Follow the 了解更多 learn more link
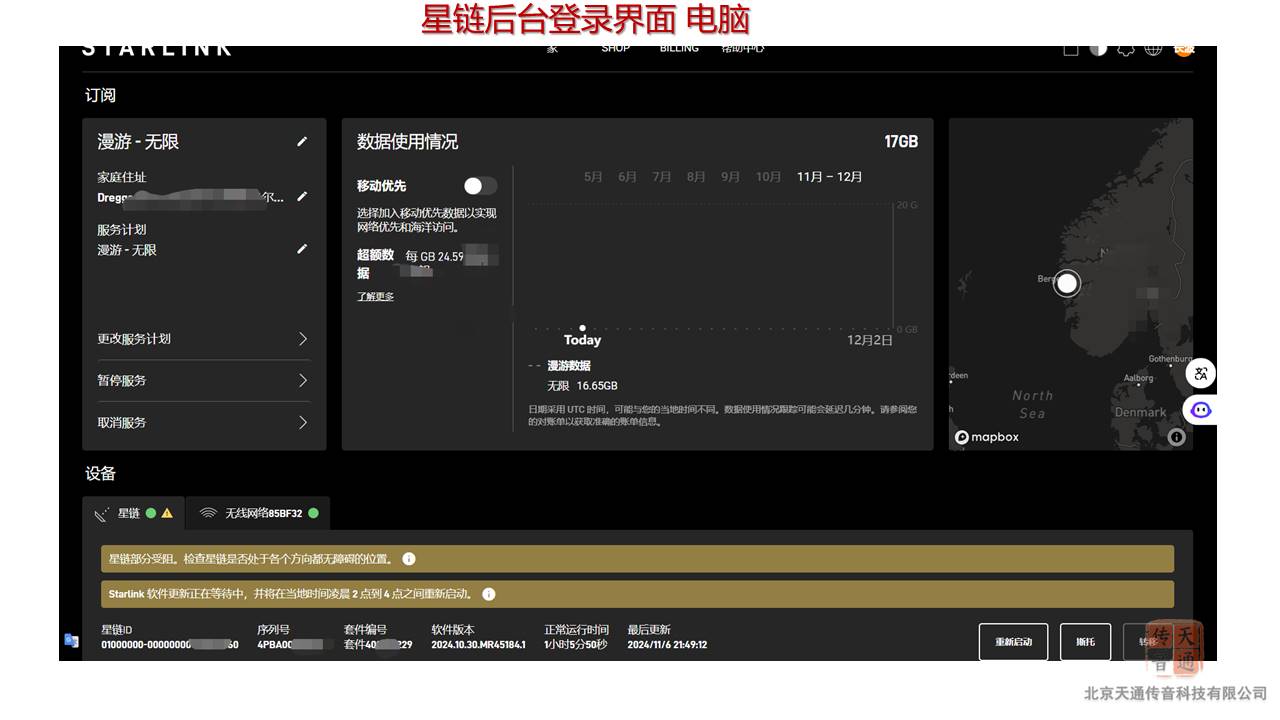This screenshot has width=1280, height=720. [375, 297]
